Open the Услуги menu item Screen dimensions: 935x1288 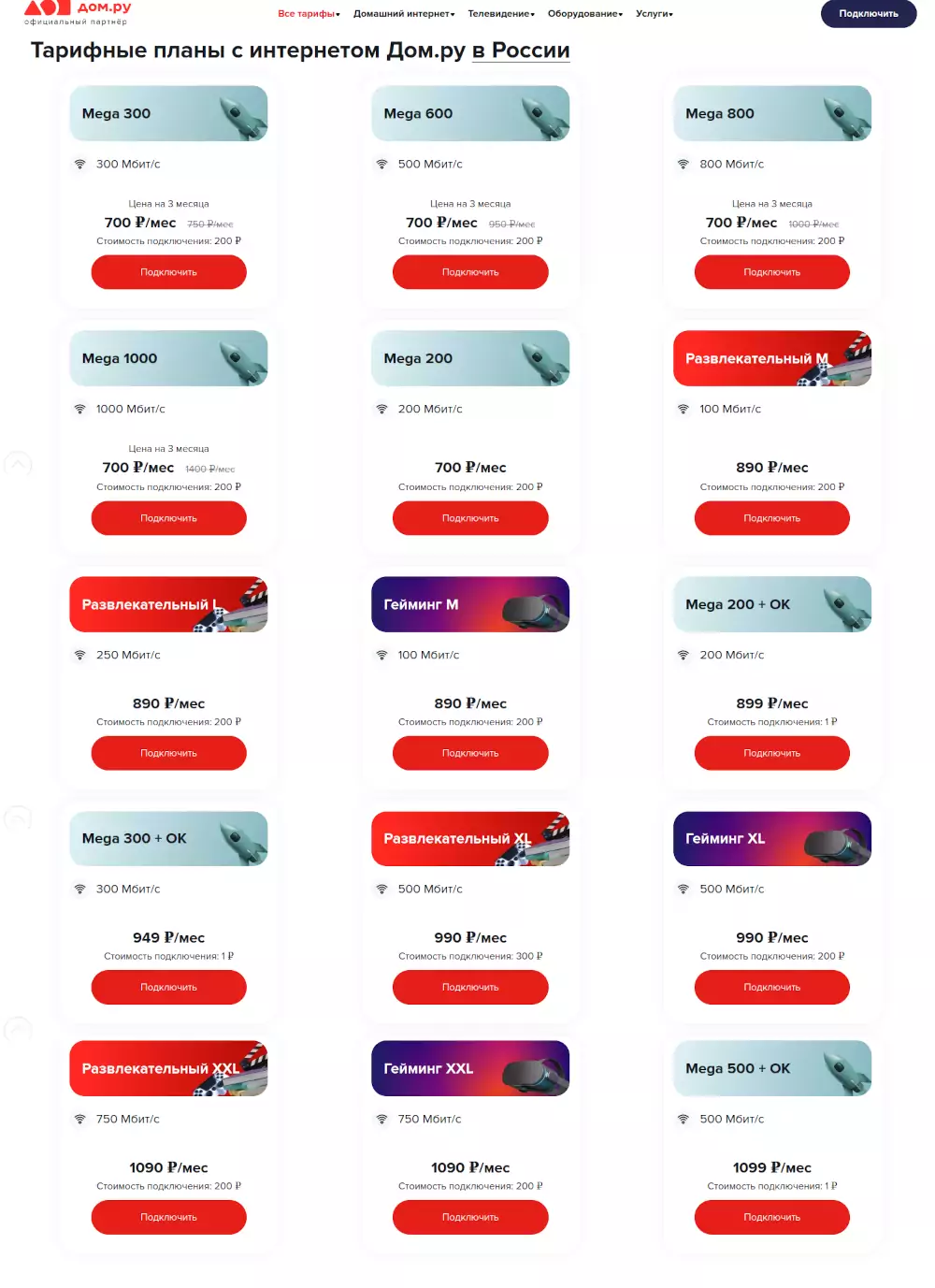click(654, 14)
